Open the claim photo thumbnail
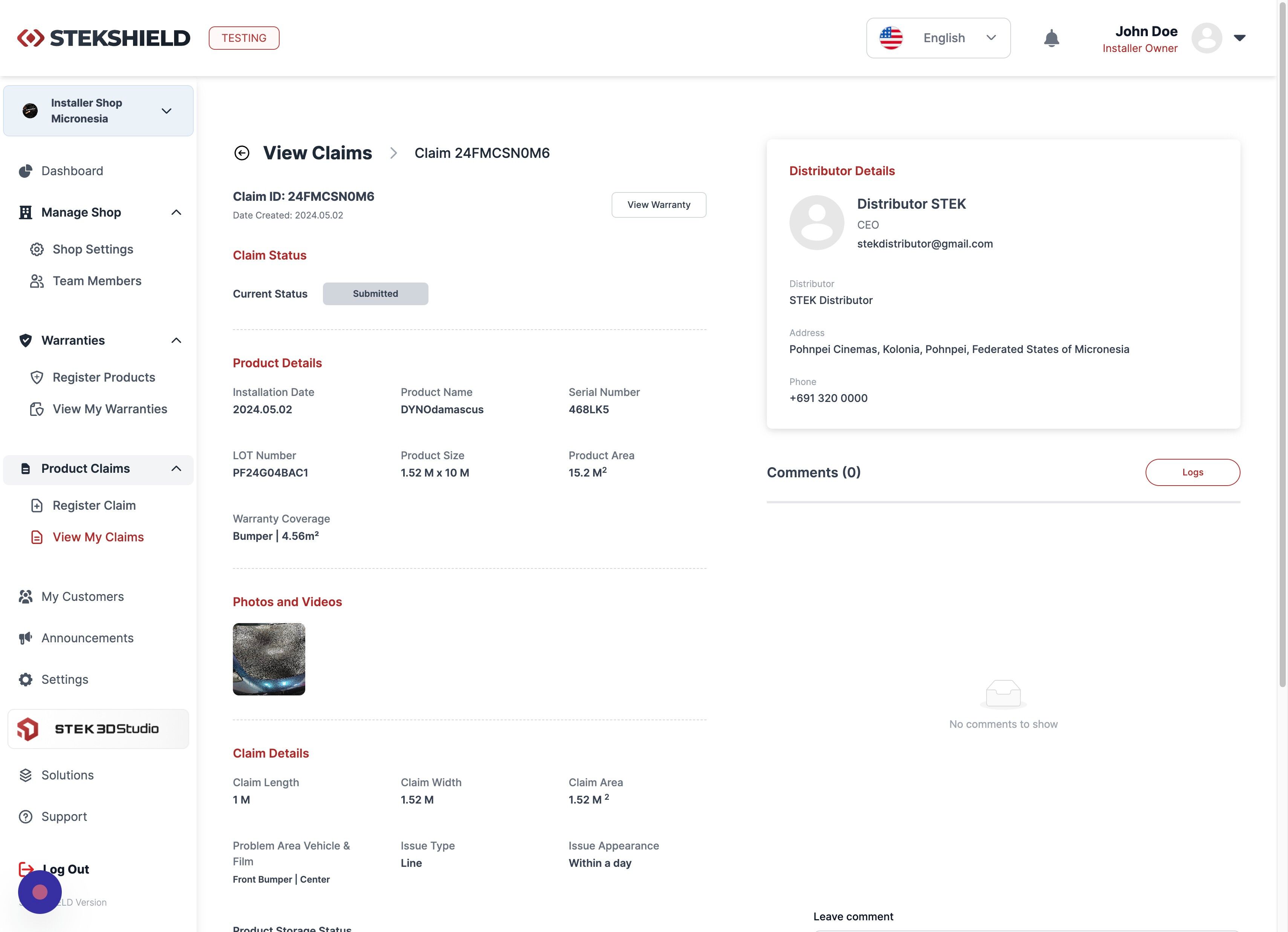This screenshot has height=932, width=1288. click(269, 660)
